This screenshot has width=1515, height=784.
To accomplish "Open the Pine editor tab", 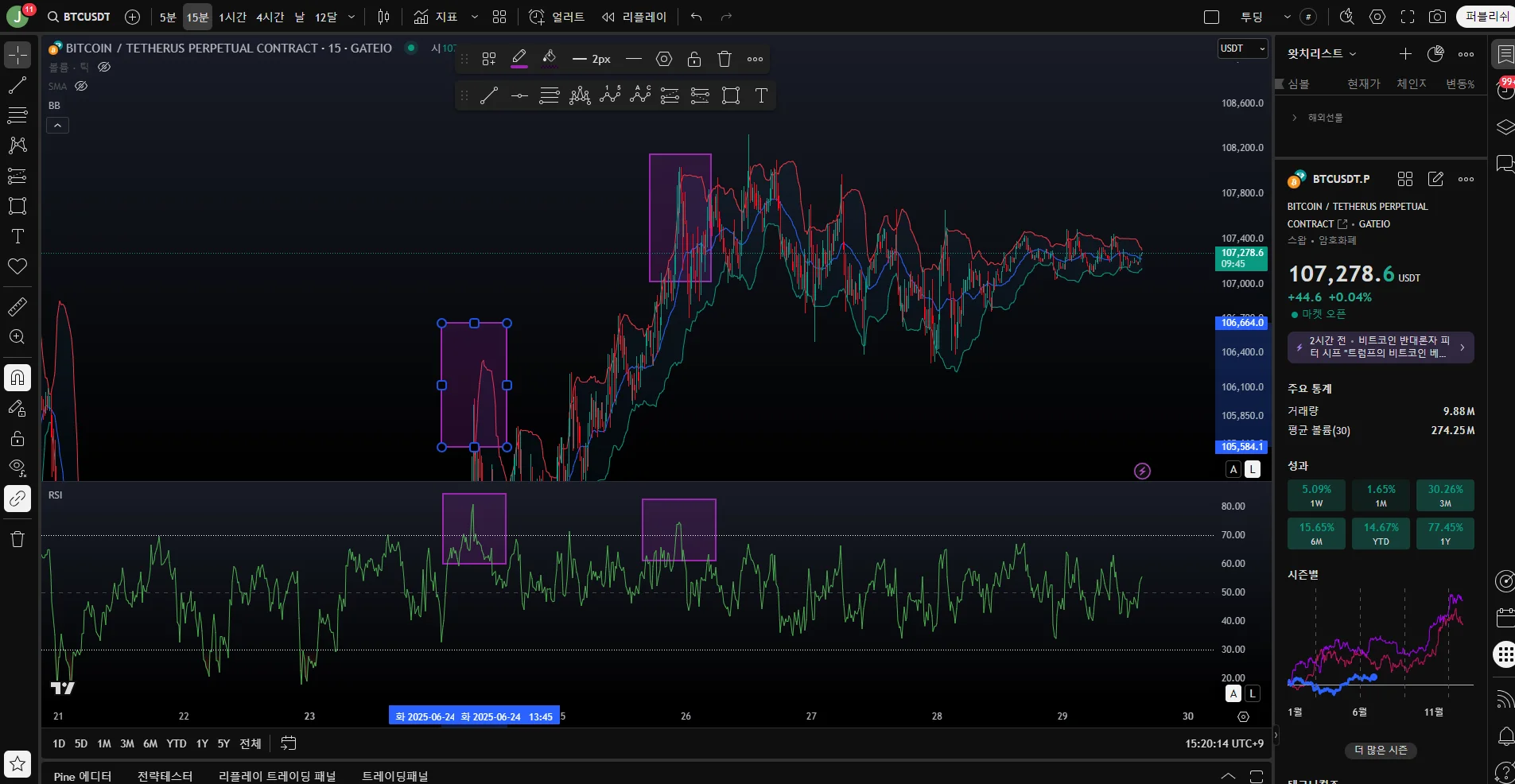I will (x=82, y=776).
